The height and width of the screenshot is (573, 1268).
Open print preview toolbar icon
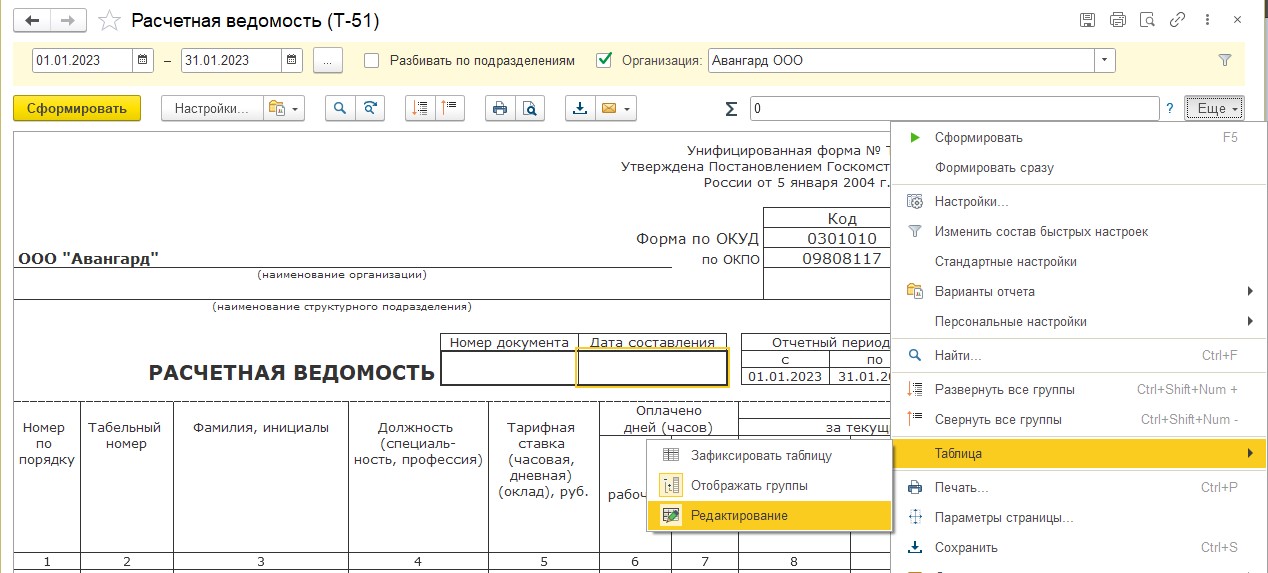click(x=530, y=108)
